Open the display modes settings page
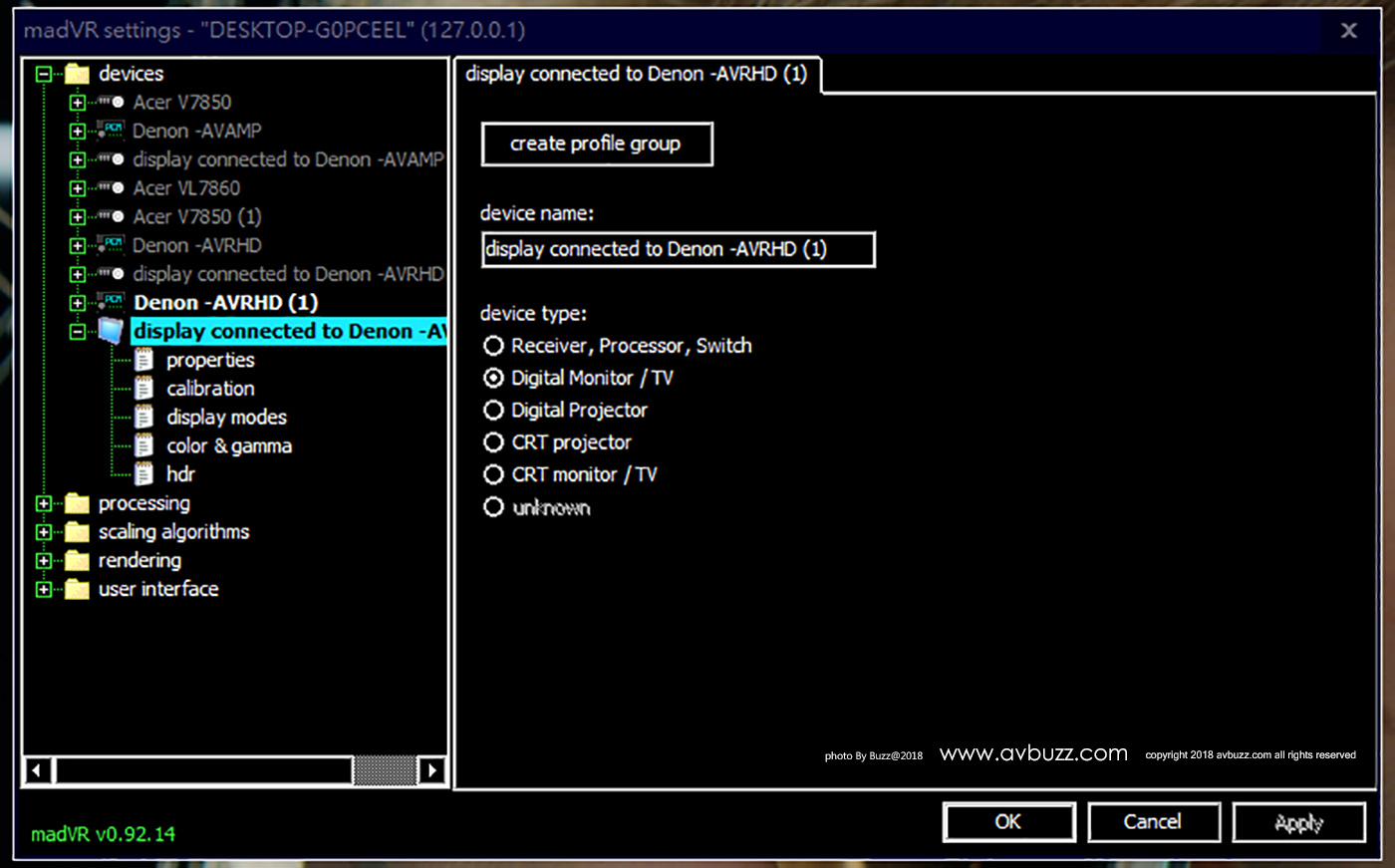The image size is (1395, 868). [x=226, y=418]
